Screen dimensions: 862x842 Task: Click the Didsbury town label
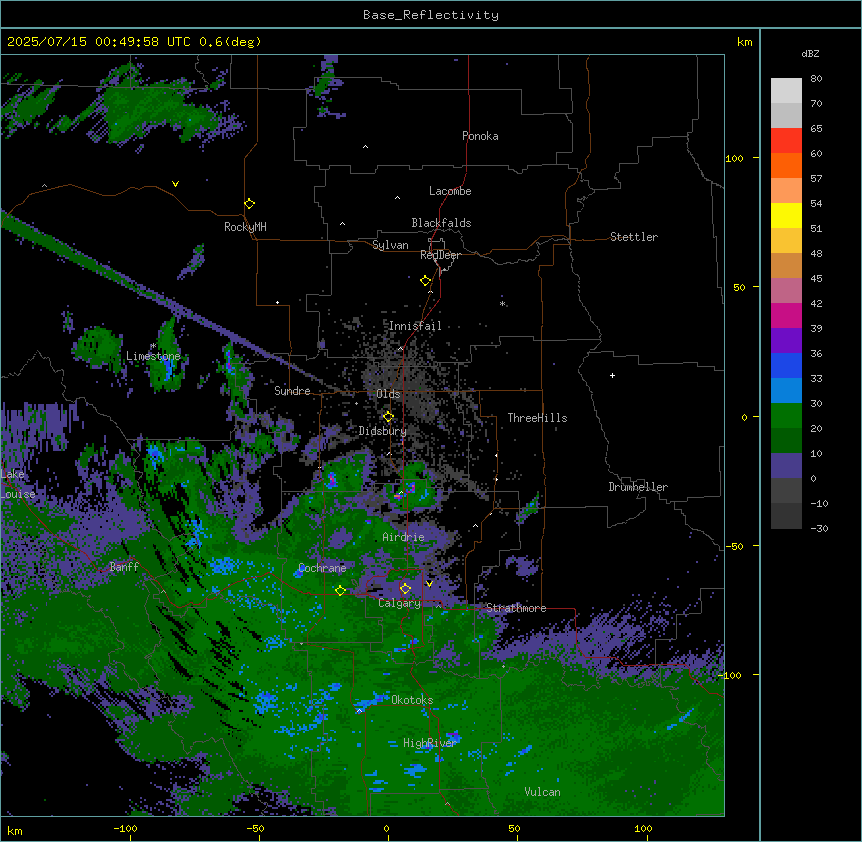(x=383, y=431)
